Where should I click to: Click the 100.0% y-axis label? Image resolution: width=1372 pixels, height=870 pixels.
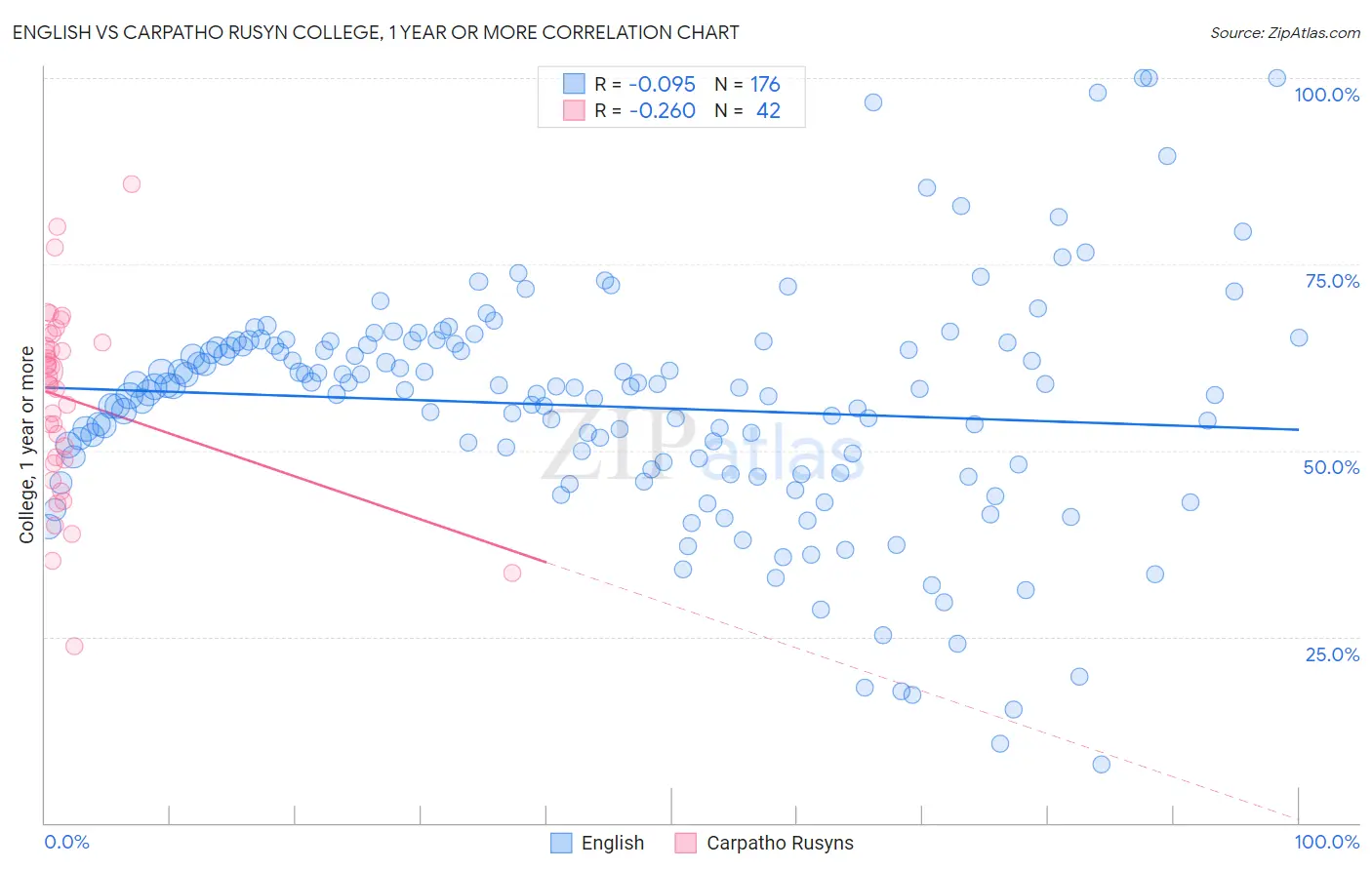(x=1326, y=95)
